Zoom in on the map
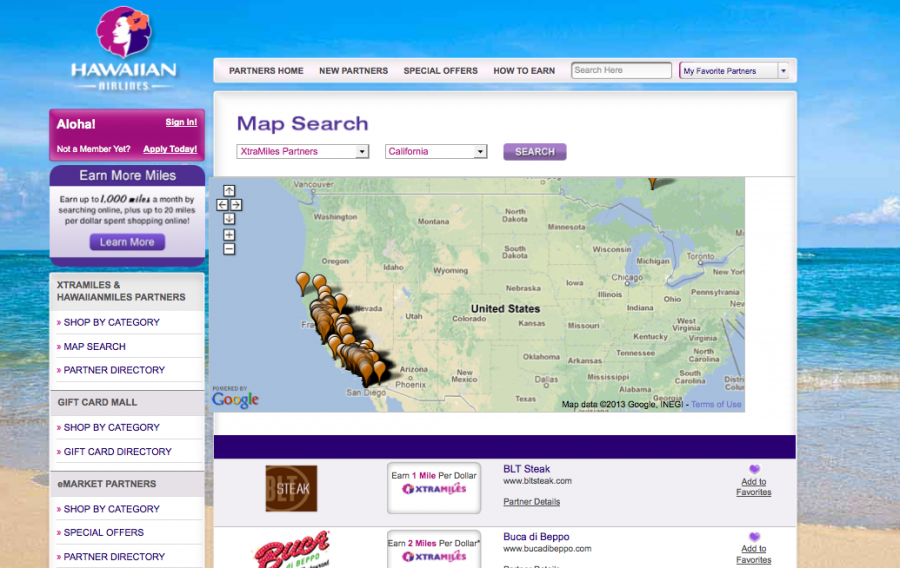 [x=229, y=235]
